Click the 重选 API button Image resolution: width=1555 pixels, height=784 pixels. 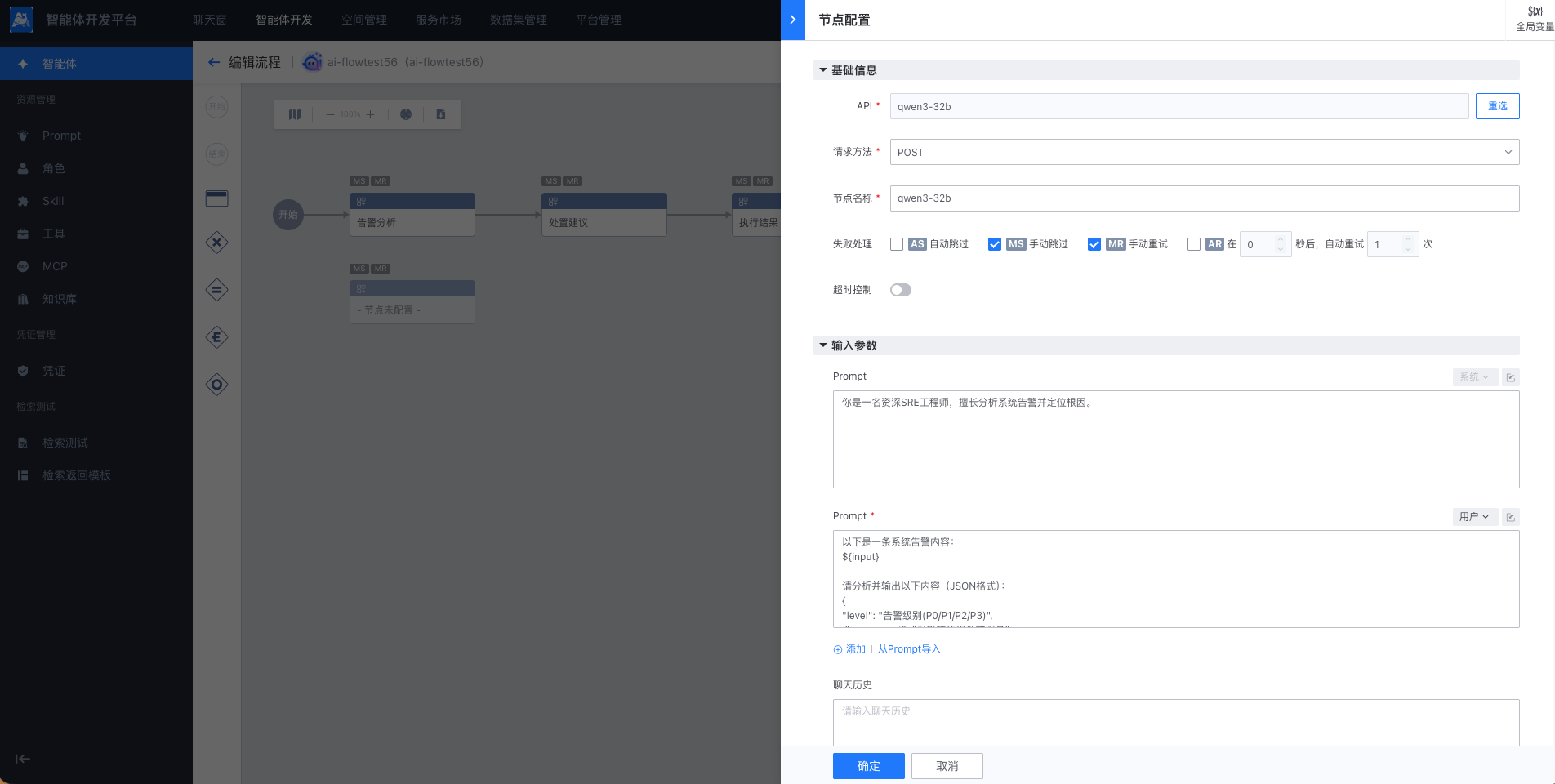(x=1497, y=106)
